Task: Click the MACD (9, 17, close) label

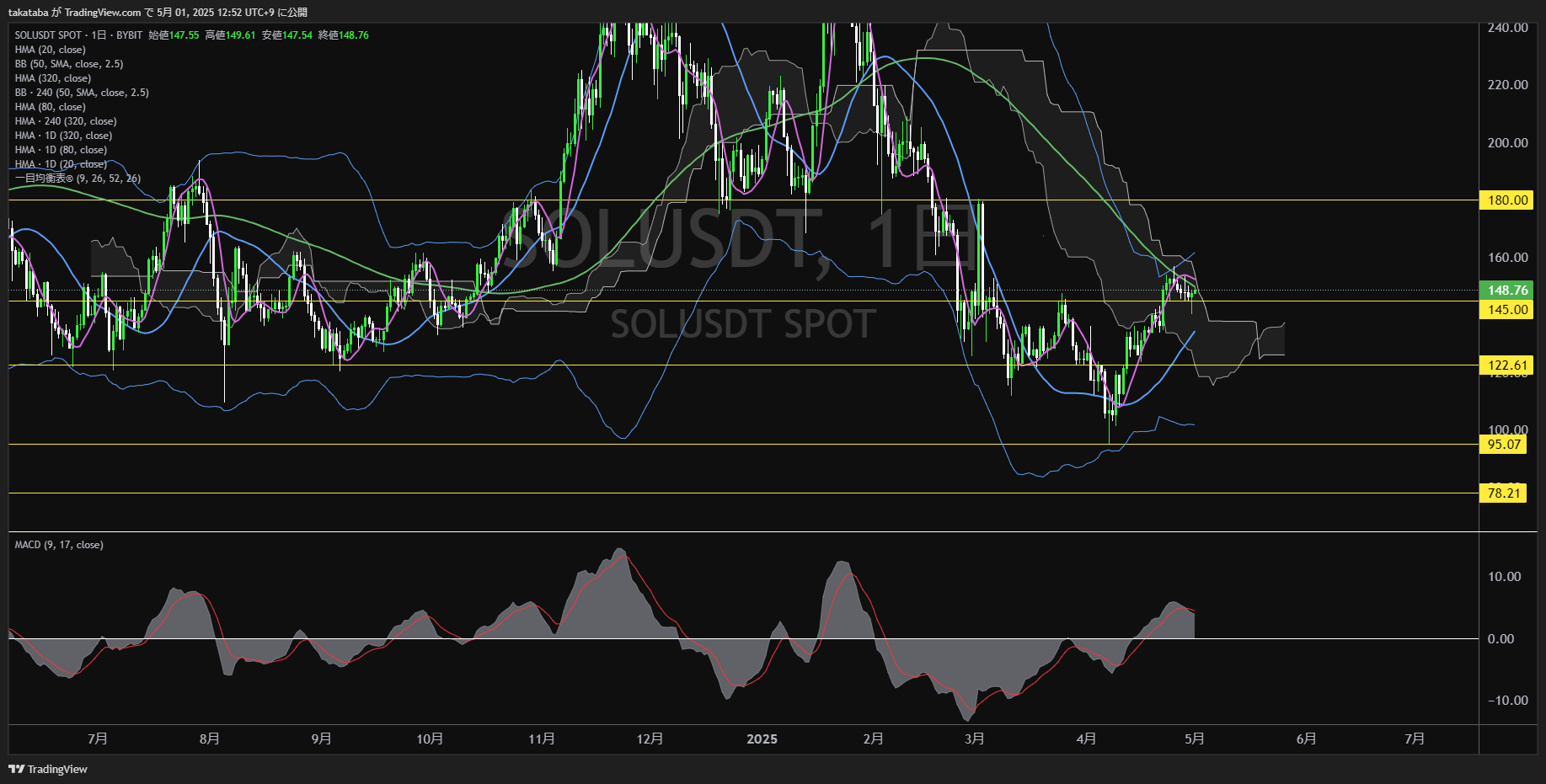Action: 59,545
